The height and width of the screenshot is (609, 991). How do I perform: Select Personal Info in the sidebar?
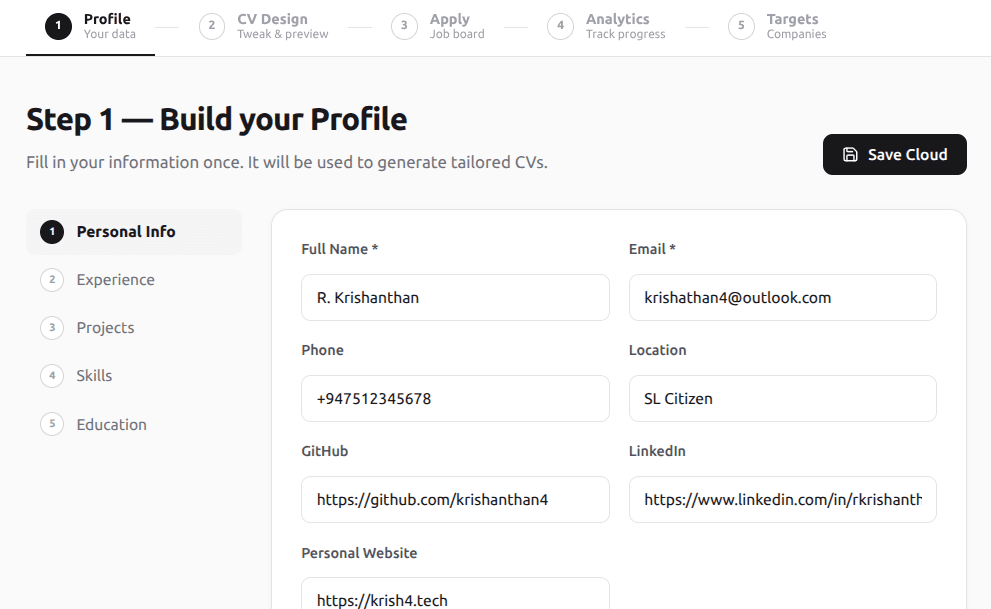(126, 232)
